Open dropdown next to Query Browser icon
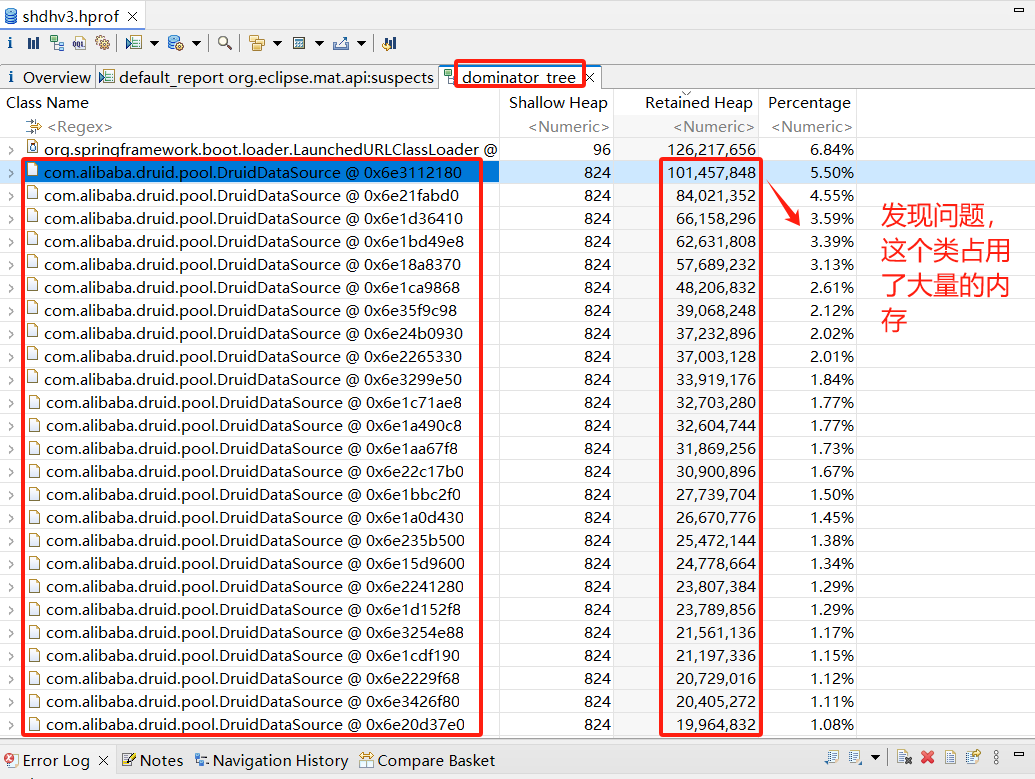Image resolution: width=1035 pixels, height=779 pixels. 196,44
